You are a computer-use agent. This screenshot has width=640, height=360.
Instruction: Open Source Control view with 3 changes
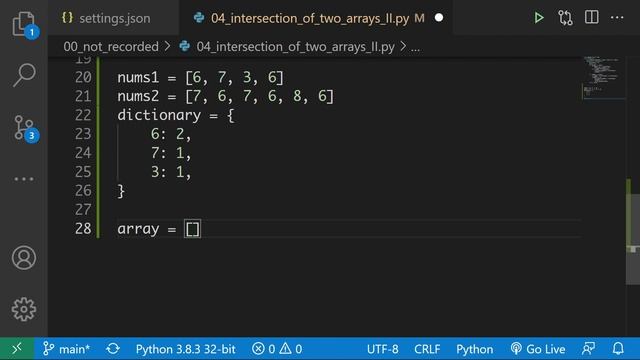pyautogui.click(x=25, y=129)
